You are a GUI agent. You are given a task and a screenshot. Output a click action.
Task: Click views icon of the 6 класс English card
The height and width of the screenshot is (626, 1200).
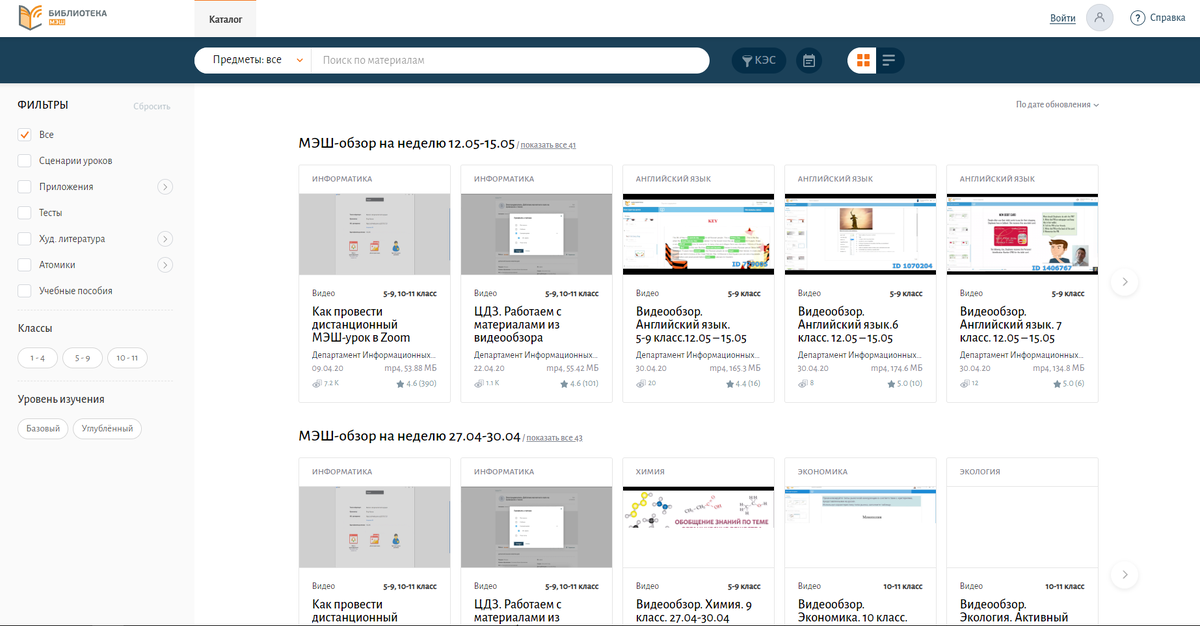click(x=803, y=383)
